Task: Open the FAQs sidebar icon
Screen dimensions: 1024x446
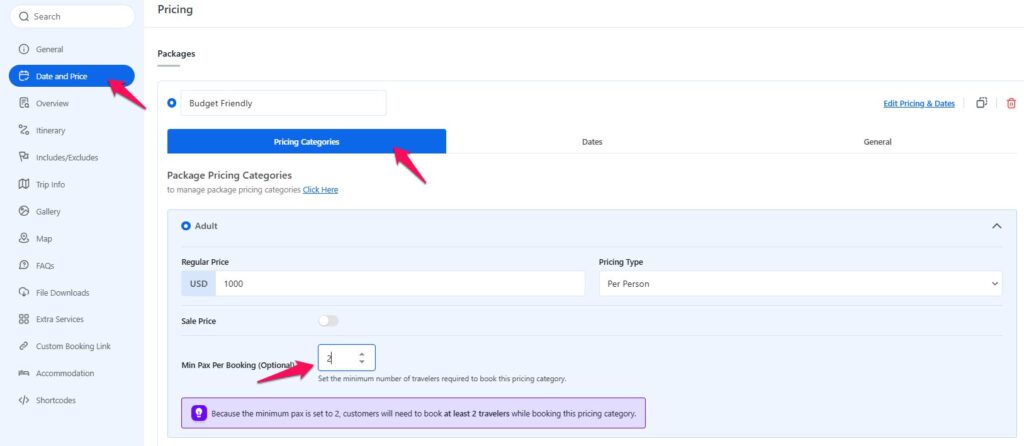Action: tap(24, 266)
